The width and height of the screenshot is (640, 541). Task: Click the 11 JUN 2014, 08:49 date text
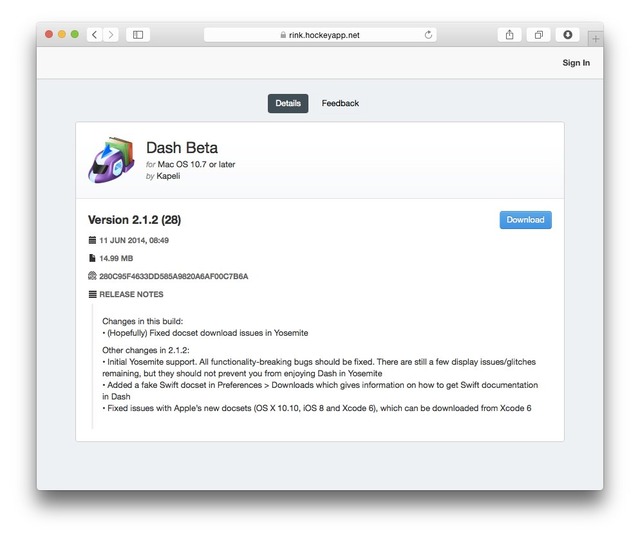tap(134, 240)
